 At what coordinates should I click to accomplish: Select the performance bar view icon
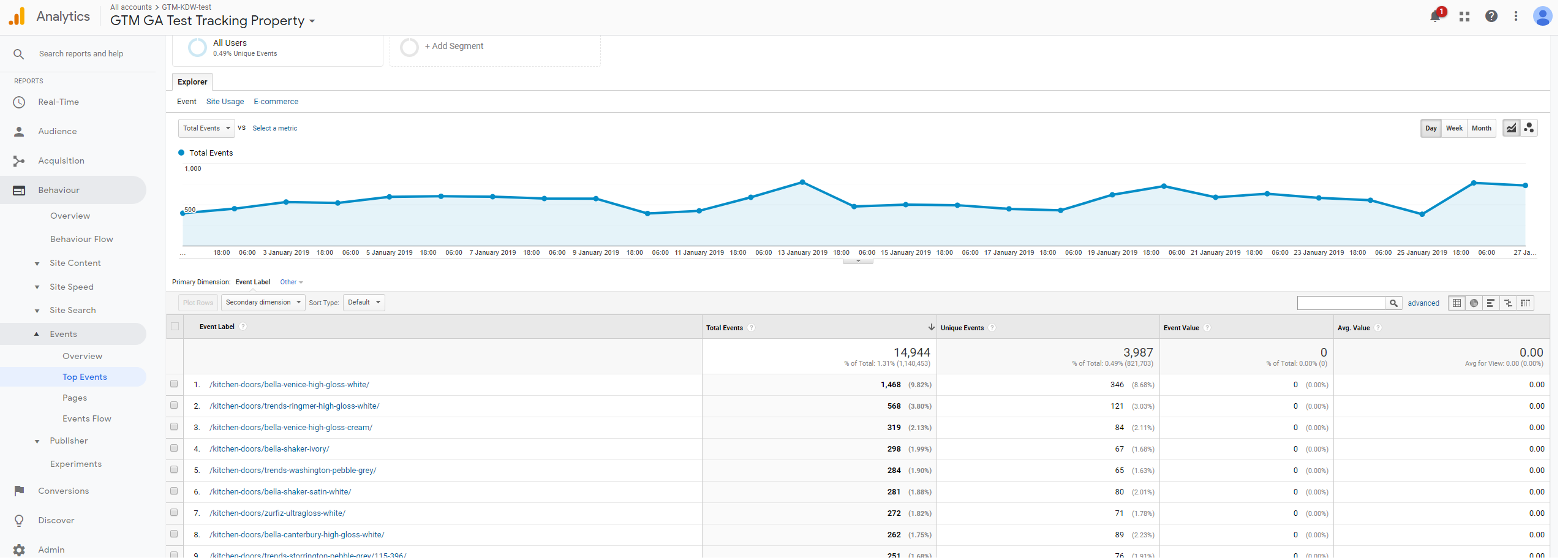(x=1491, y=303)
